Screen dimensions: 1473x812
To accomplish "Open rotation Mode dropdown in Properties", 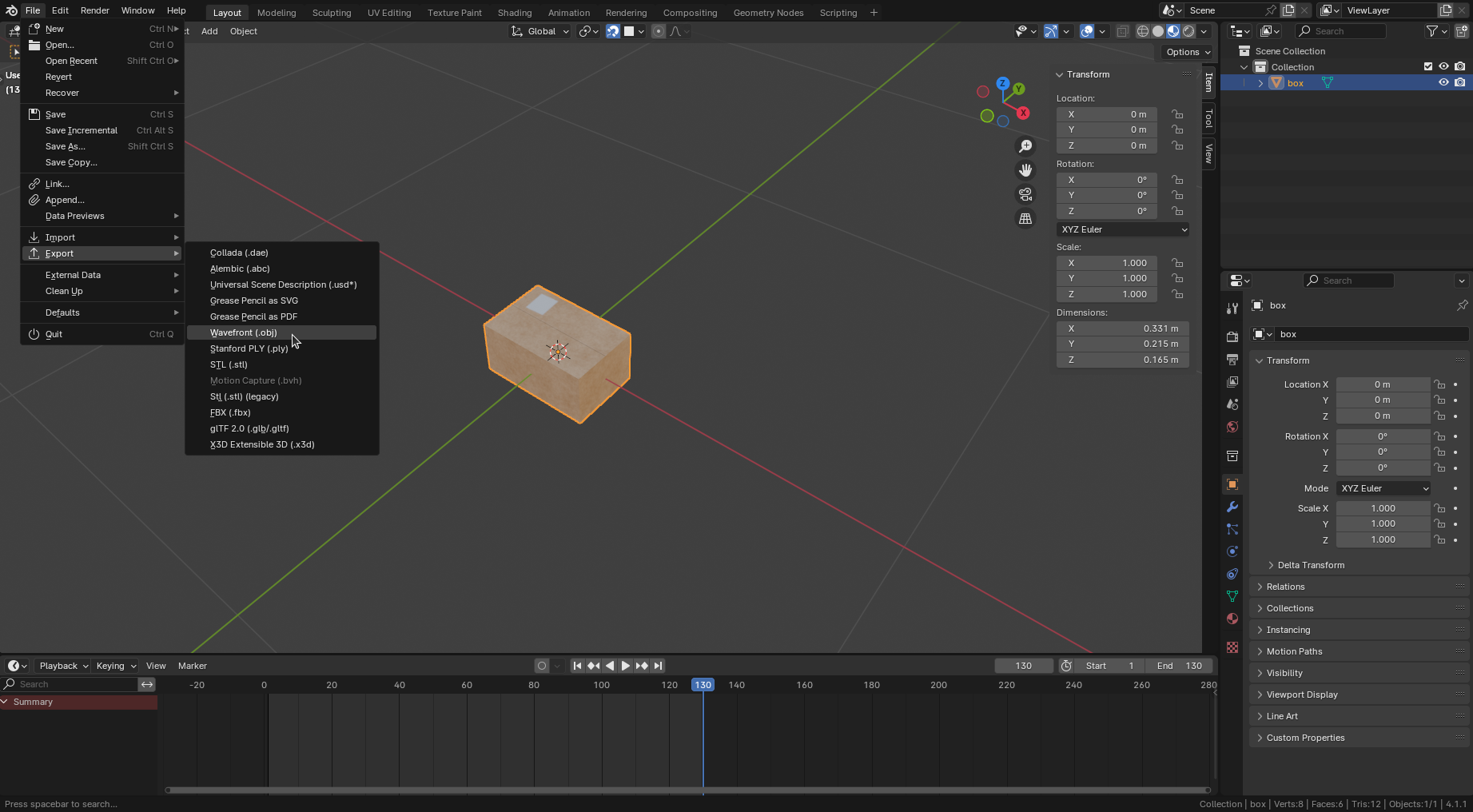I will 1383,488.
